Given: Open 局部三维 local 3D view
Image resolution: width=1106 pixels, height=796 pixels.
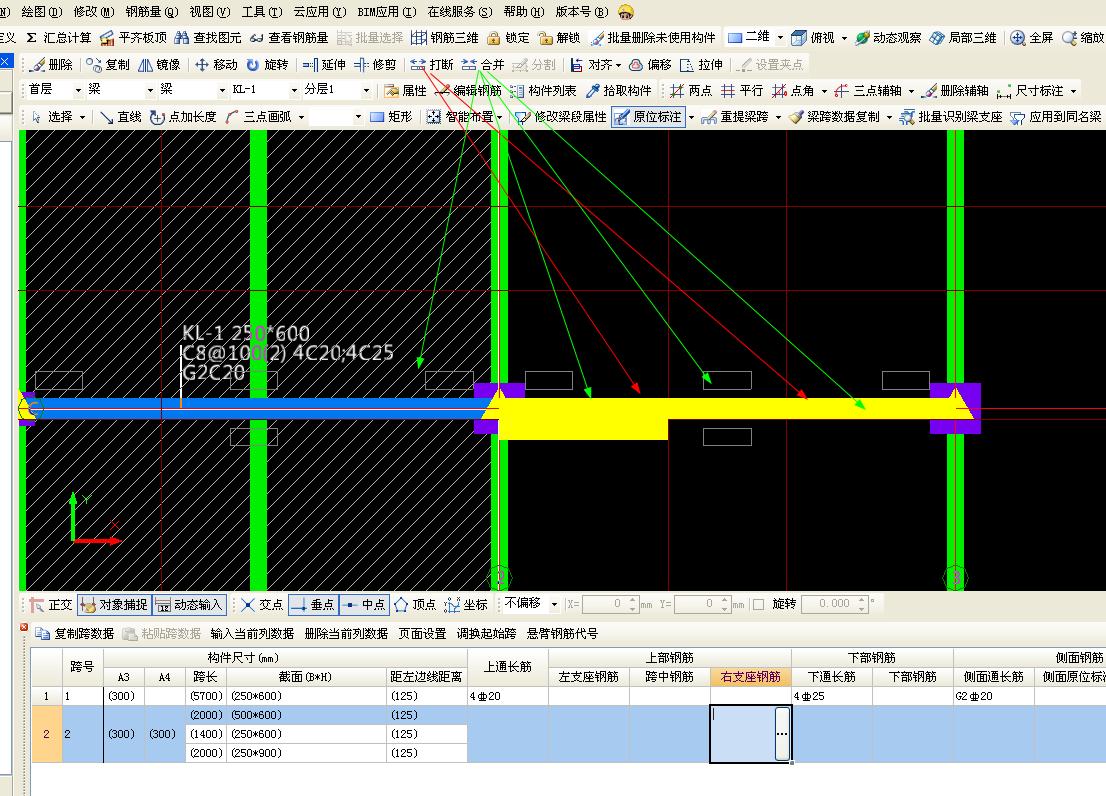Looking at the screenshot, I should [x=964, y=38].
